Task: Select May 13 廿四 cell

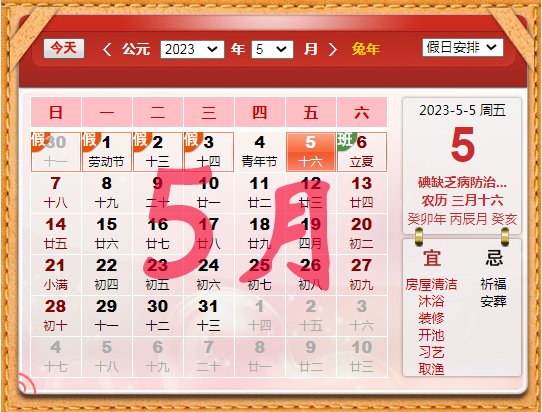Action: [362, 193]
